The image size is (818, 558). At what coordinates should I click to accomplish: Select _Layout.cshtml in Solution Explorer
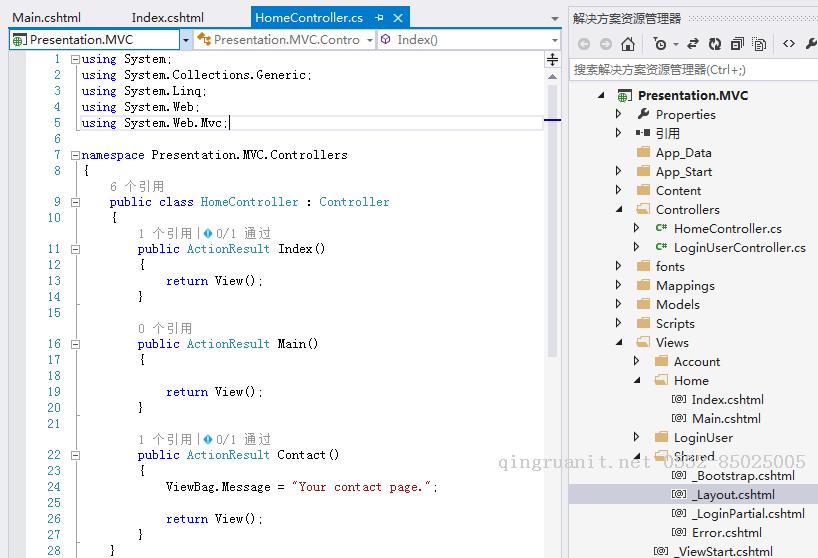[x=732, y=494]
